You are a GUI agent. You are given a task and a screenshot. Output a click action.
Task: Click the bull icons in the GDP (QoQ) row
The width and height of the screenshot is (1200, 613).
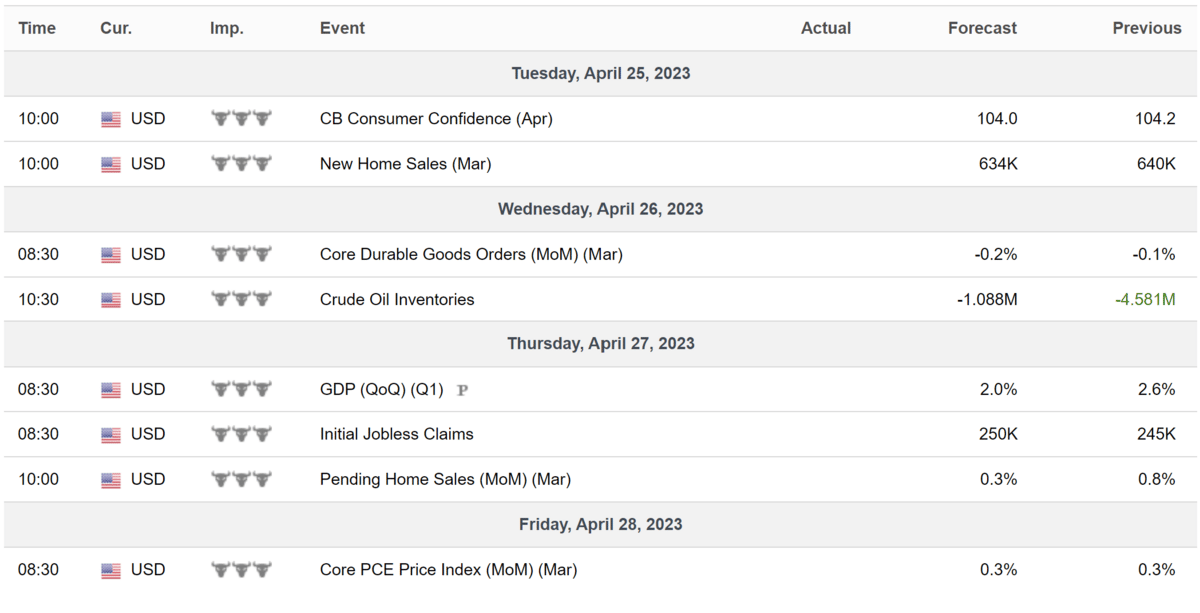point(241,389)
